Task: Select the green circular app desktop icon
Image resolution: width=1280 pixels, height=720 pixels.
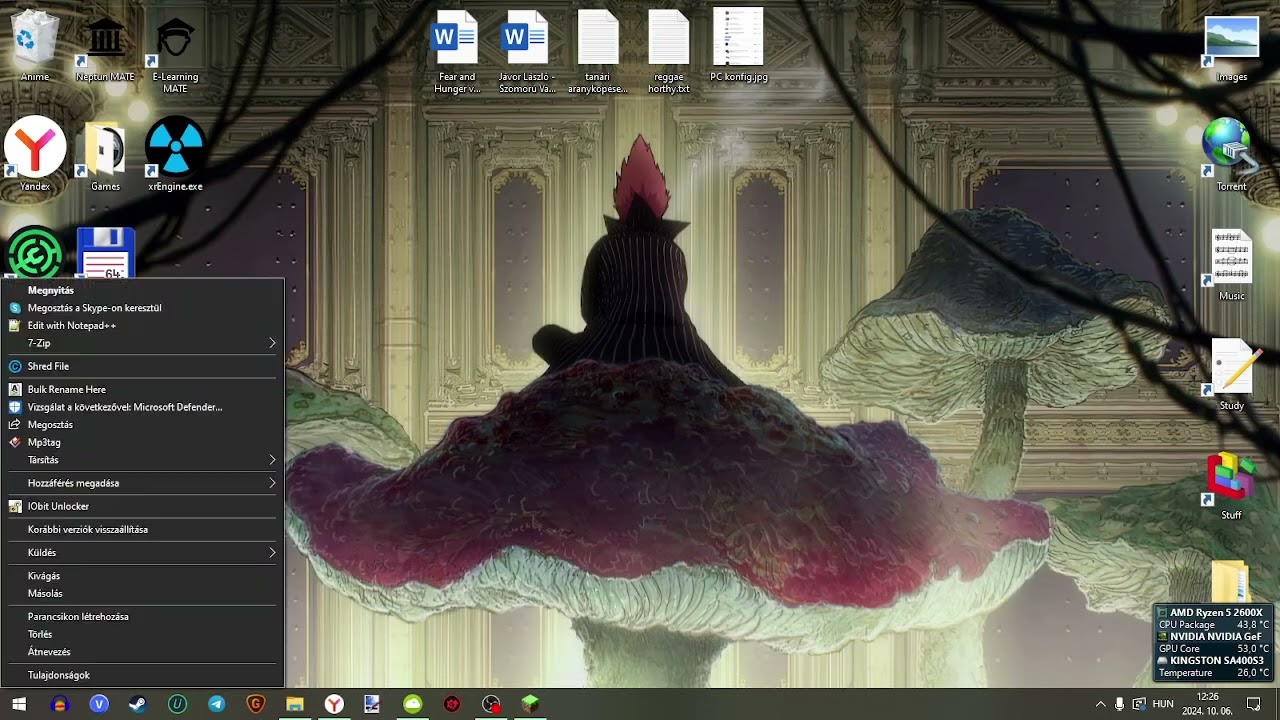Action: 35,253
